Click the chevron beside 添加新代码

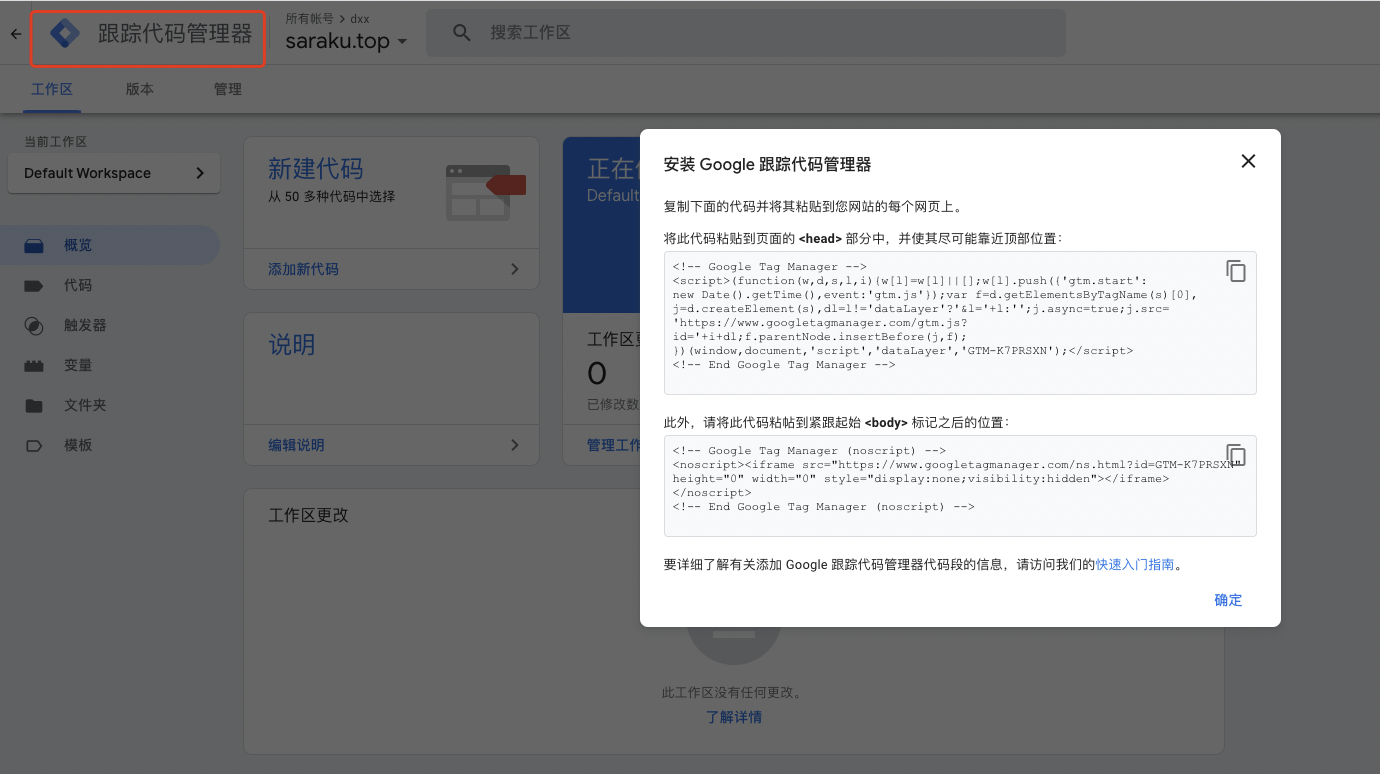click(514, 269)
